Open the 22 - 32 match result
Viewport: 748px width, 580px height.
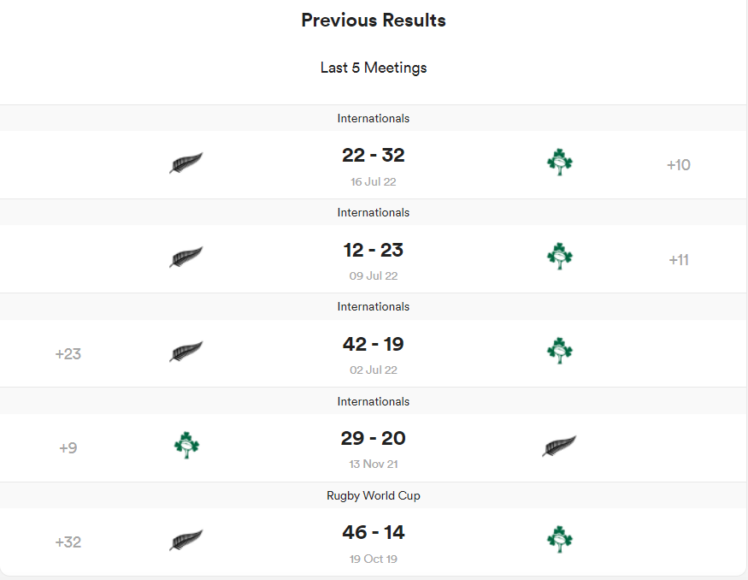[373, 155]
